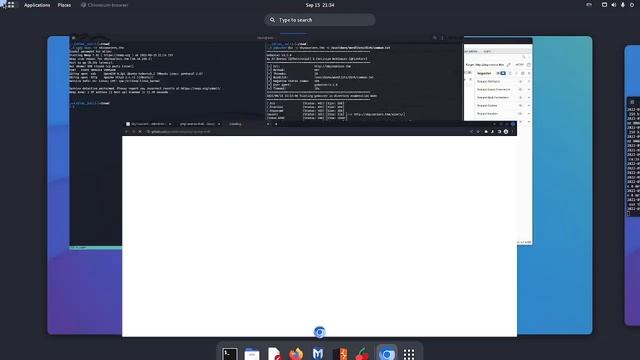Screen dimensions: 640x360
Task: Click the Chromium address bar
Action: [x=306, y=132]
